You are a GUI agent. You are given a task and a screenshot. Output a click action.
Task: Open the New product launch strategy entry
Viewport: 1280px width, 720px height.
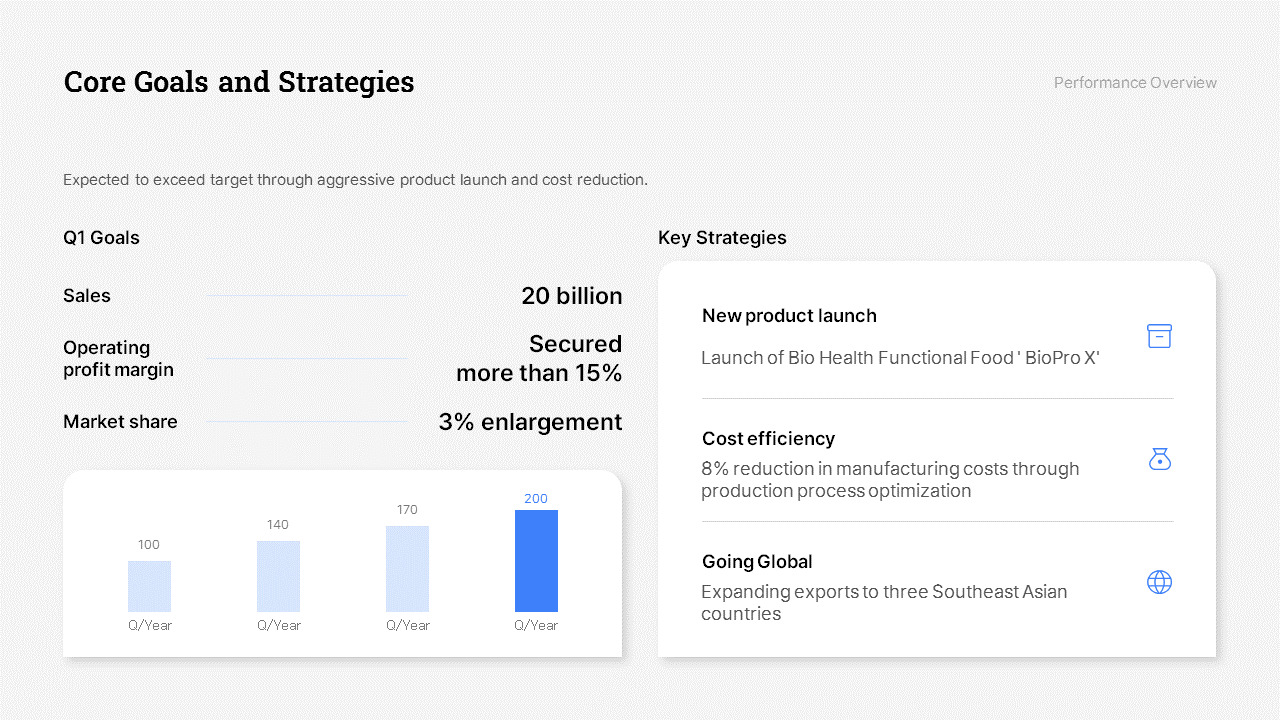pos(789,316)
